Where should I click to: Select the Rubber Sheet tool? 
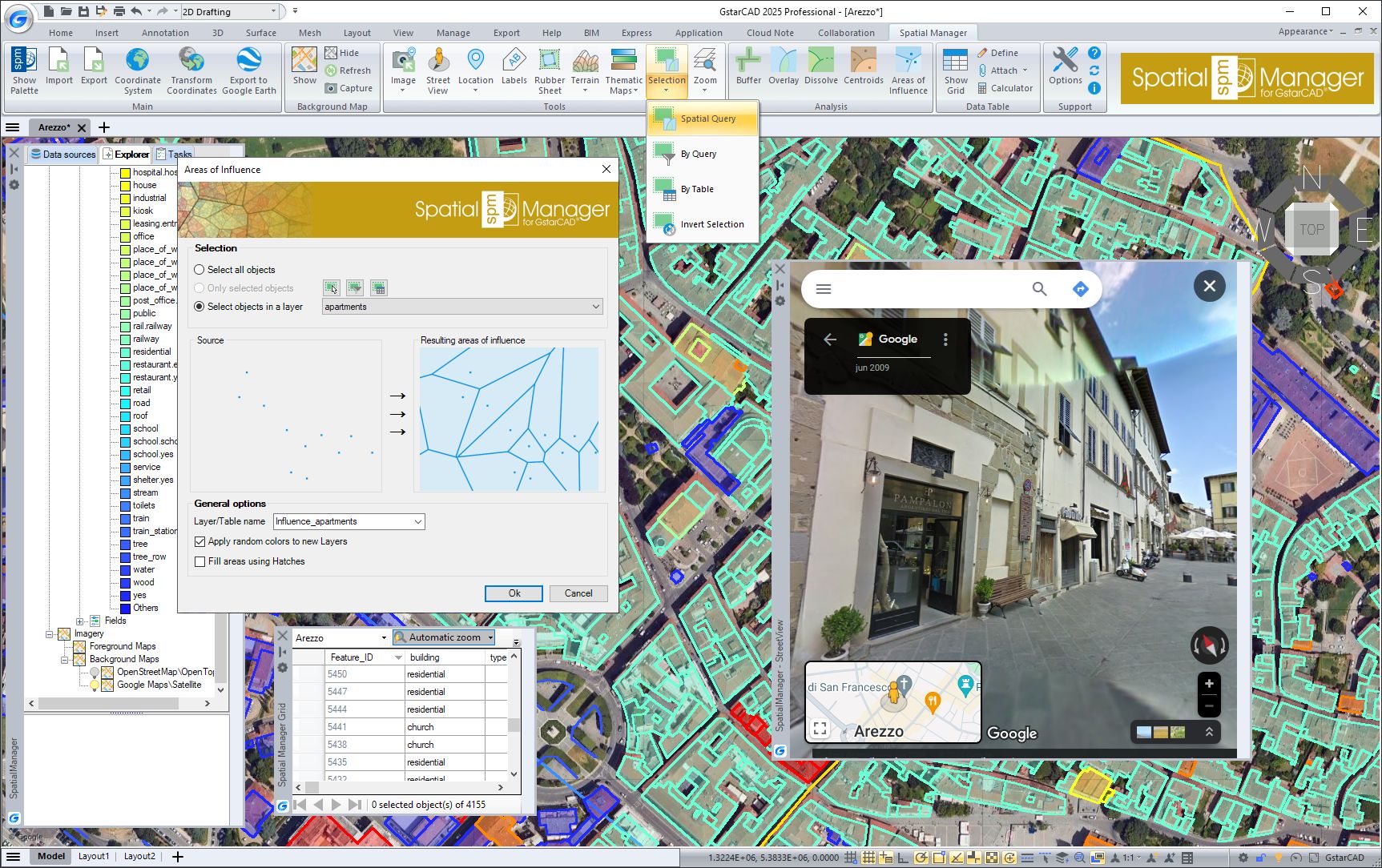(549, 70)
